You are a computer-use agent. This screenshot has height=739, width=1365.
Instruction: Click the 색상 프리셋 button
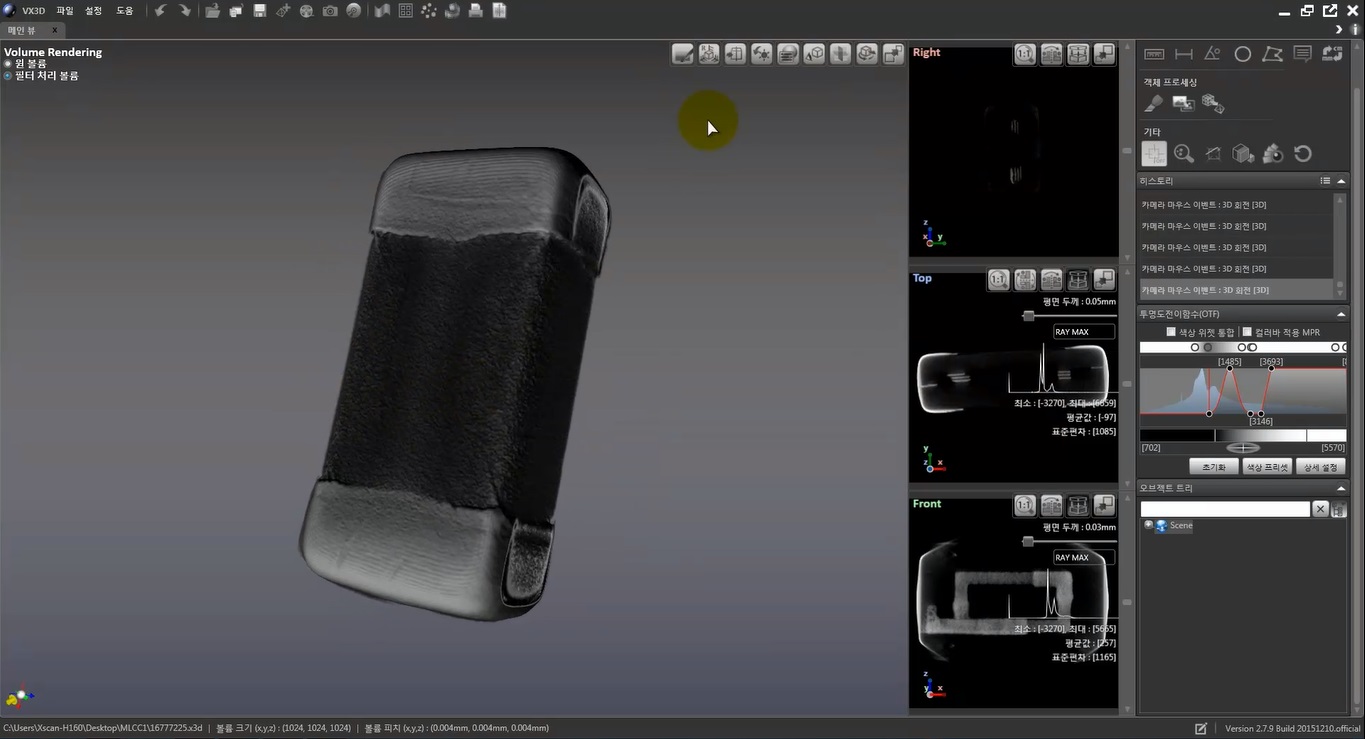[1267, 467]
